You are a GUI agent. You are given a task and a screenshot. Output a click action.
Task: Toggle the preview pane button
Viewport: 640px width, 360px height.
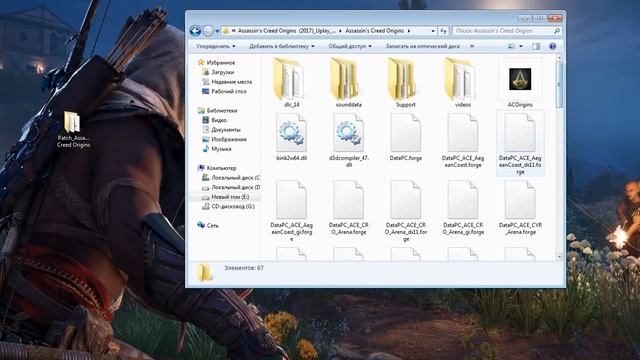(x=536, y=46)
